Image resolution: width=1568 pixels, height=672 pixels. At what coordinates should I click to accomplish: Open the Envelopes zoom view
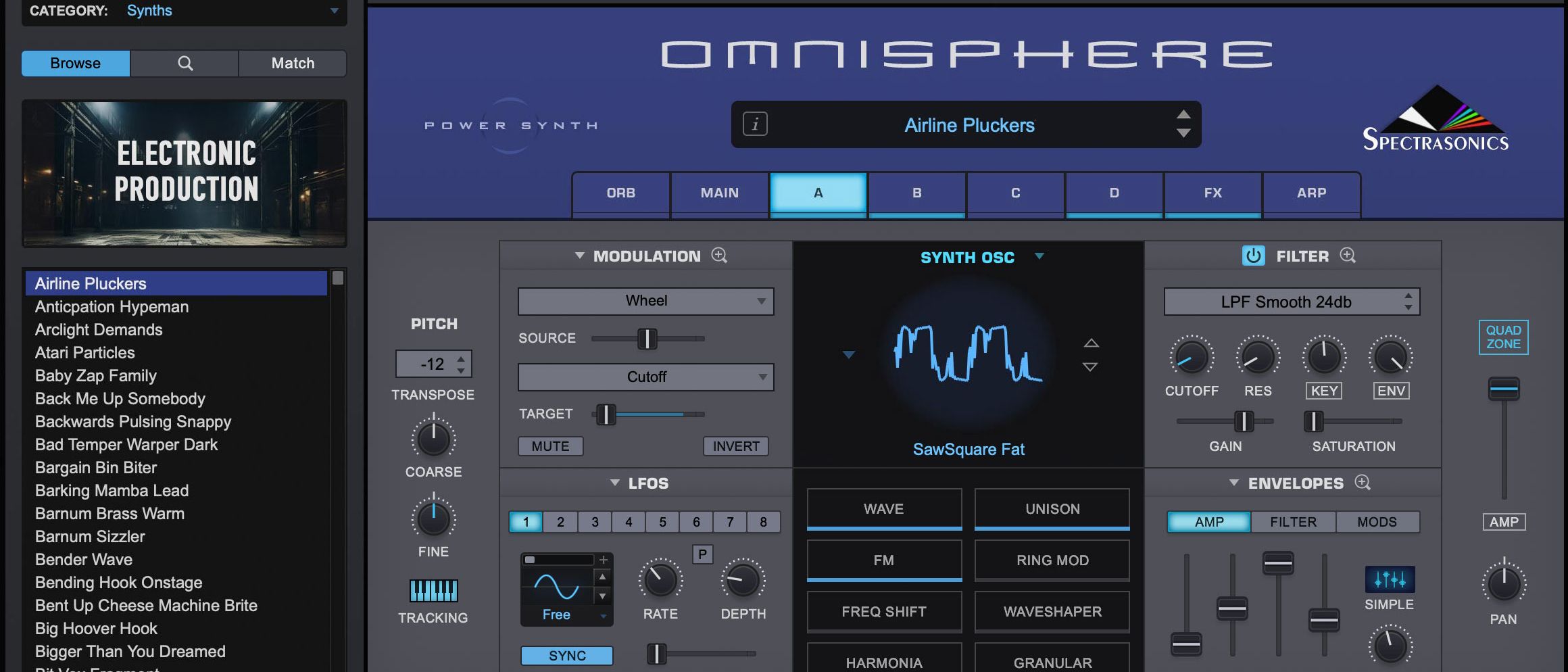(x=1363, y=483)
